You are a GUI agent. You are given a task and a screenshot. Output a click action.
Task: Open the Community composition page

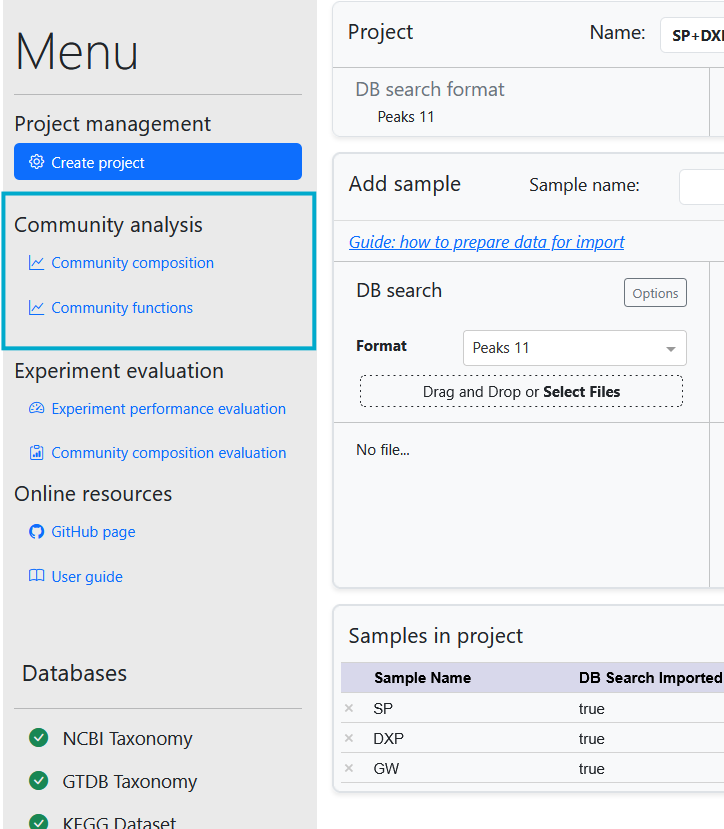click(x=132, y=263)
